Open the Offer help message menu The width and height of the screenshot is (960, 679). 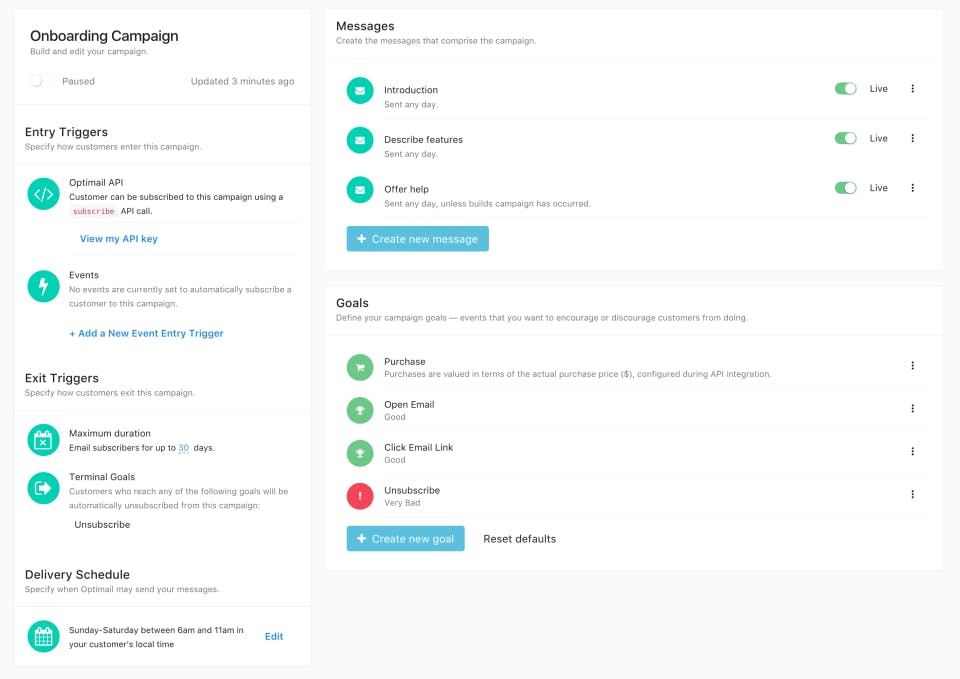[912, 188]
